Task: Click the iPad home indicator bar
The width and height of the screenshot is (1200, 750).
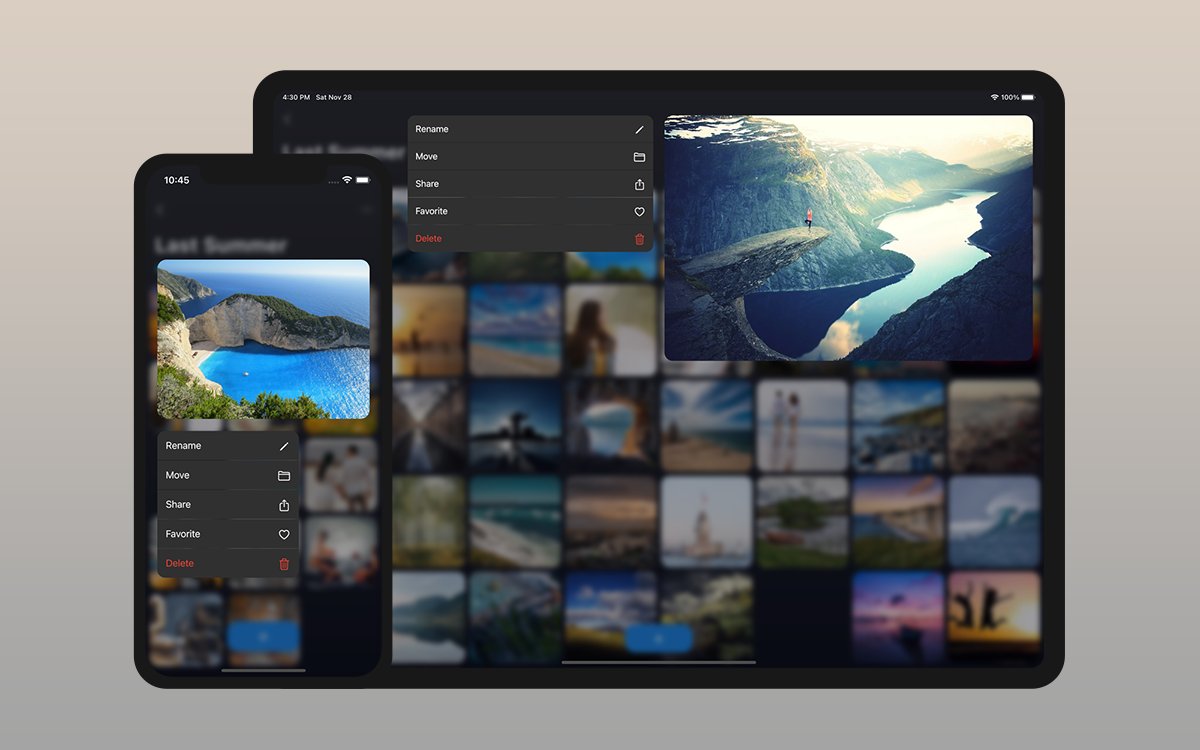Action: 659,662
